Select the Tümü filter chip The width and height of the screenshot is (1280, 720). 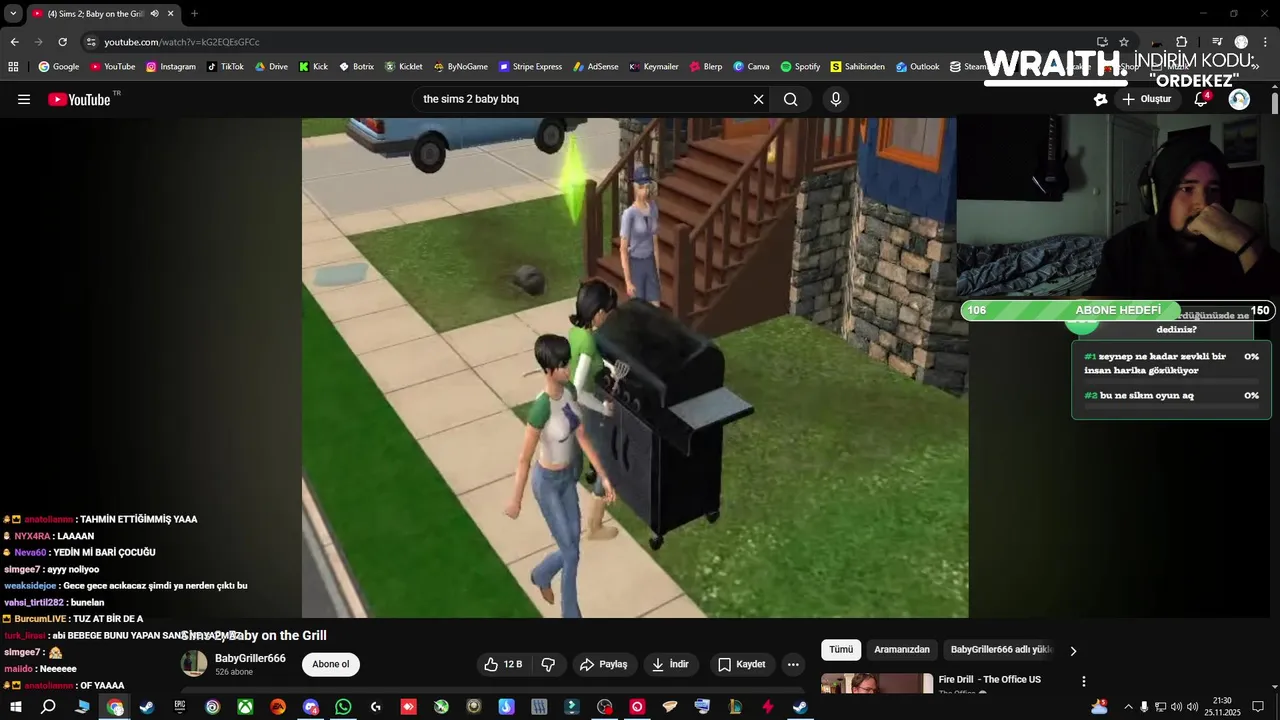pos(841,650)
